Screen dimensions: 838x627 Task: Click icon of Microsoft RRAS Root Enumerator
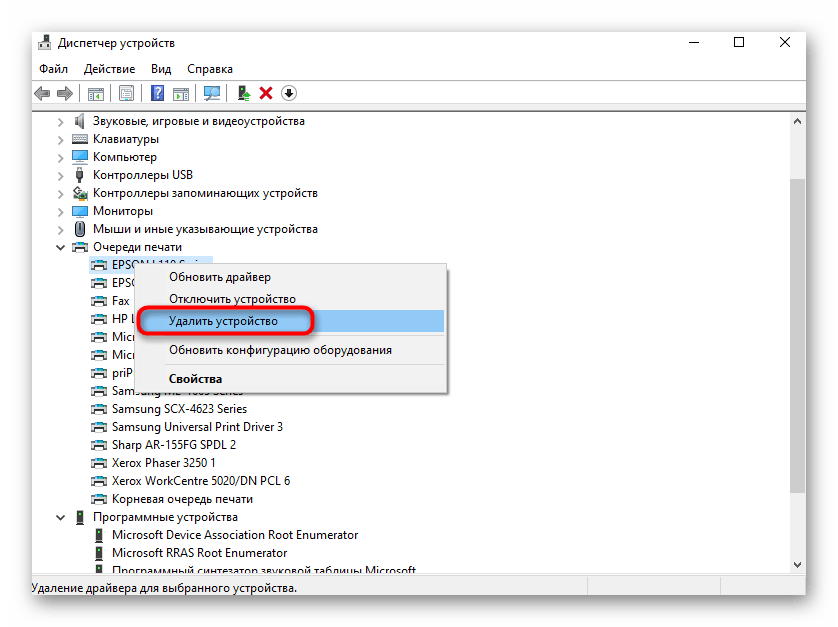(99, 553)
